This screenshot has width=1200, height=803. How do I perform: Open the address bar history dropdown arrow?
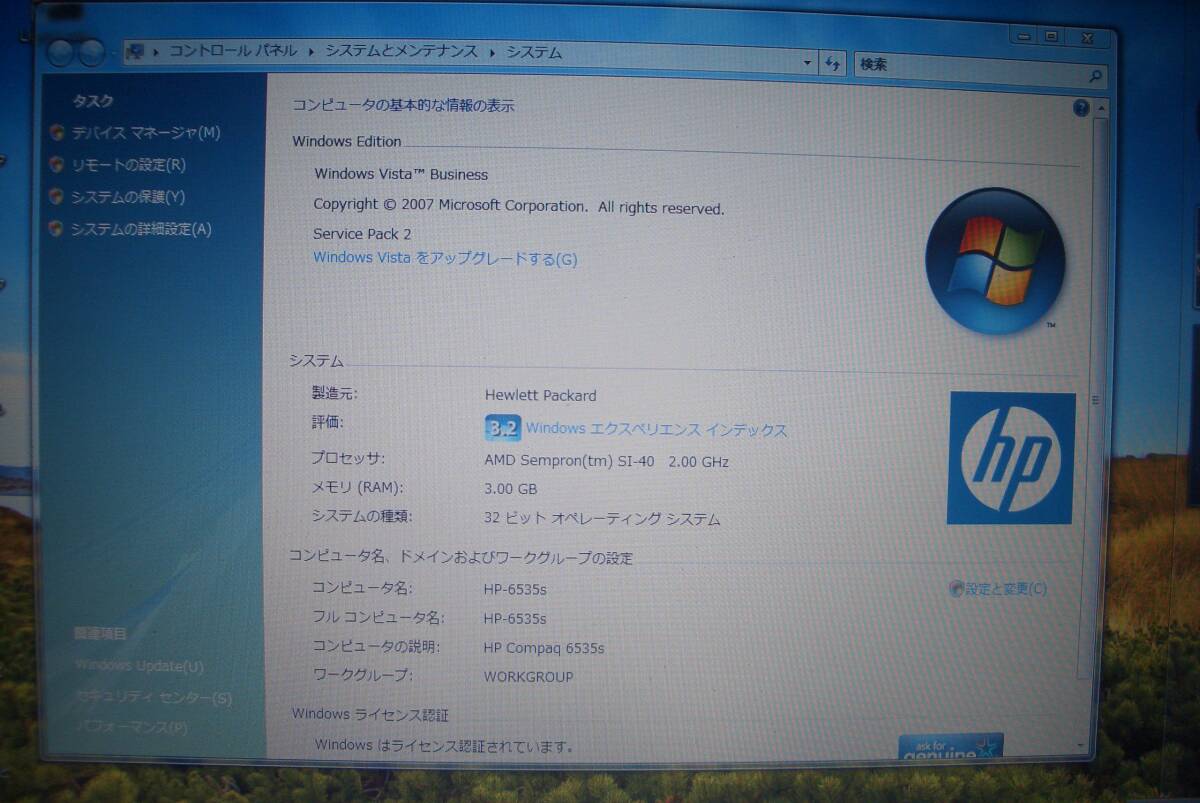pos(809,63)
